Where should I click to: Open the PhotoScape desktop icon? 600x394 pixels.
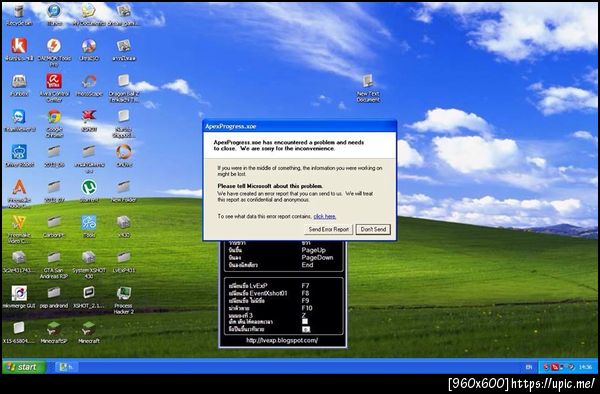click(89, 85)
